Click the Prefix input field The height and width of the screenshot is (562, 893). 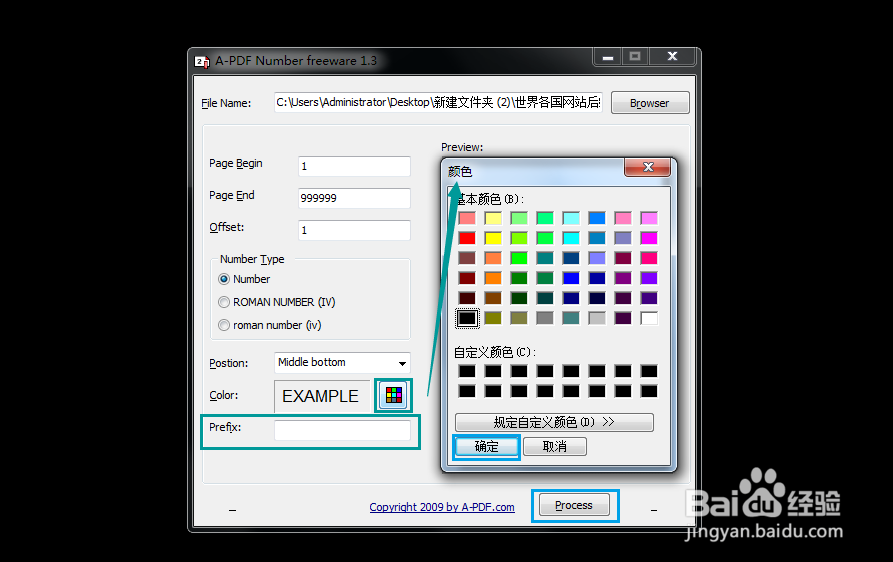coord(342,430)
